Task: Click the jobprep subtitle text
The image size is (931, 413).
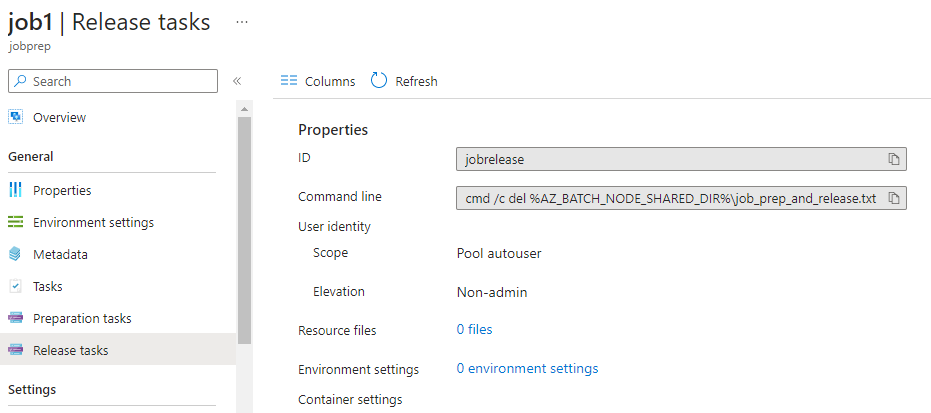Action: pos(29,46)
